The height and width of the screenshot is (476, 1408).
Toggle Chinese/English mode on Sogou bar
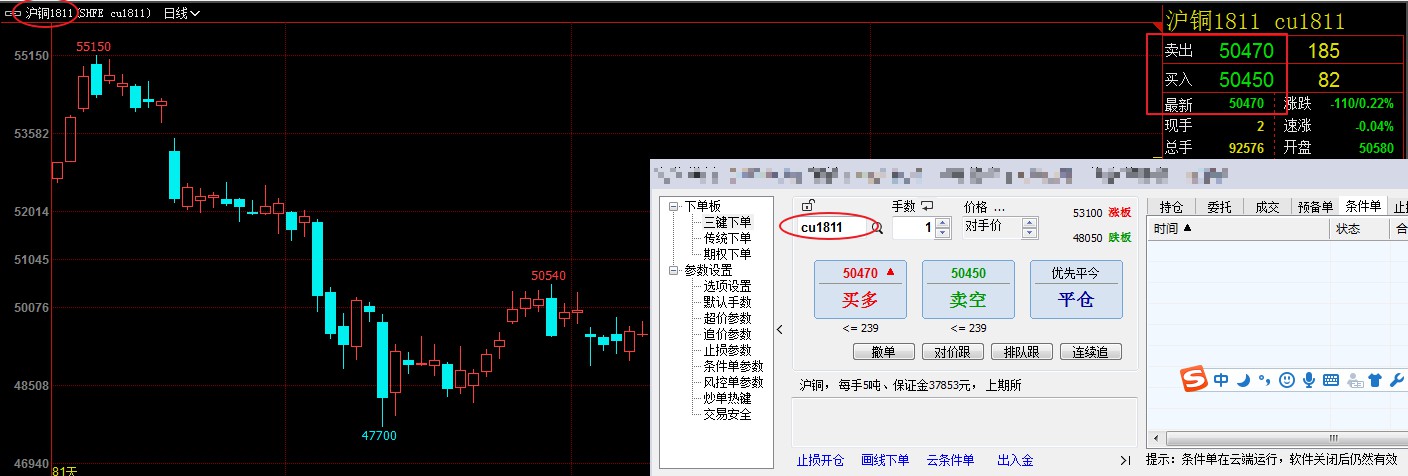(1222, 380)
